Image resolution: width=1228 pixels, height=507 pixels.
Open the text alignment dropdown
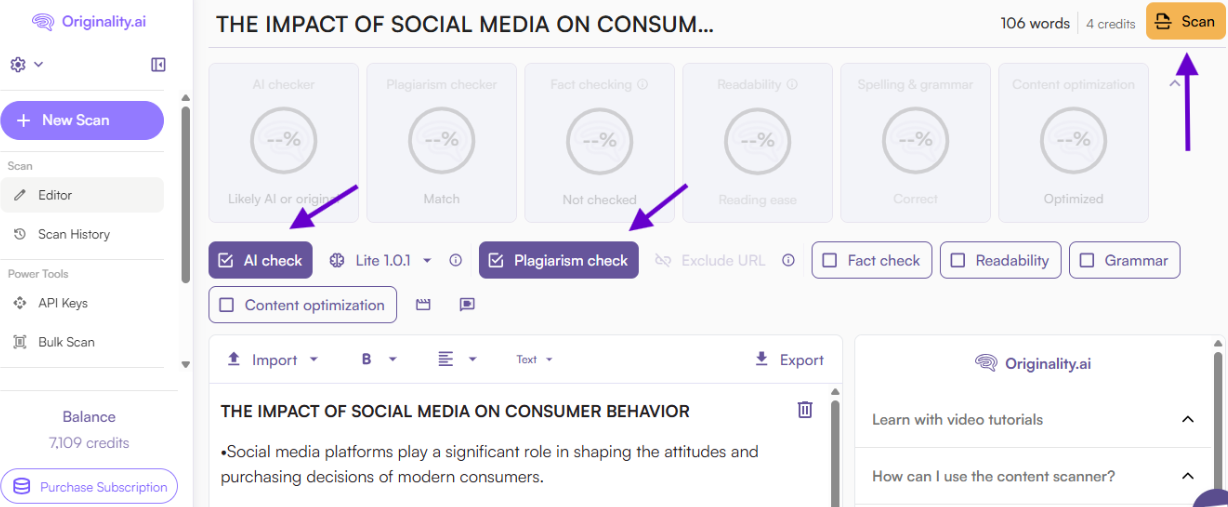click(x=457, y=360)
